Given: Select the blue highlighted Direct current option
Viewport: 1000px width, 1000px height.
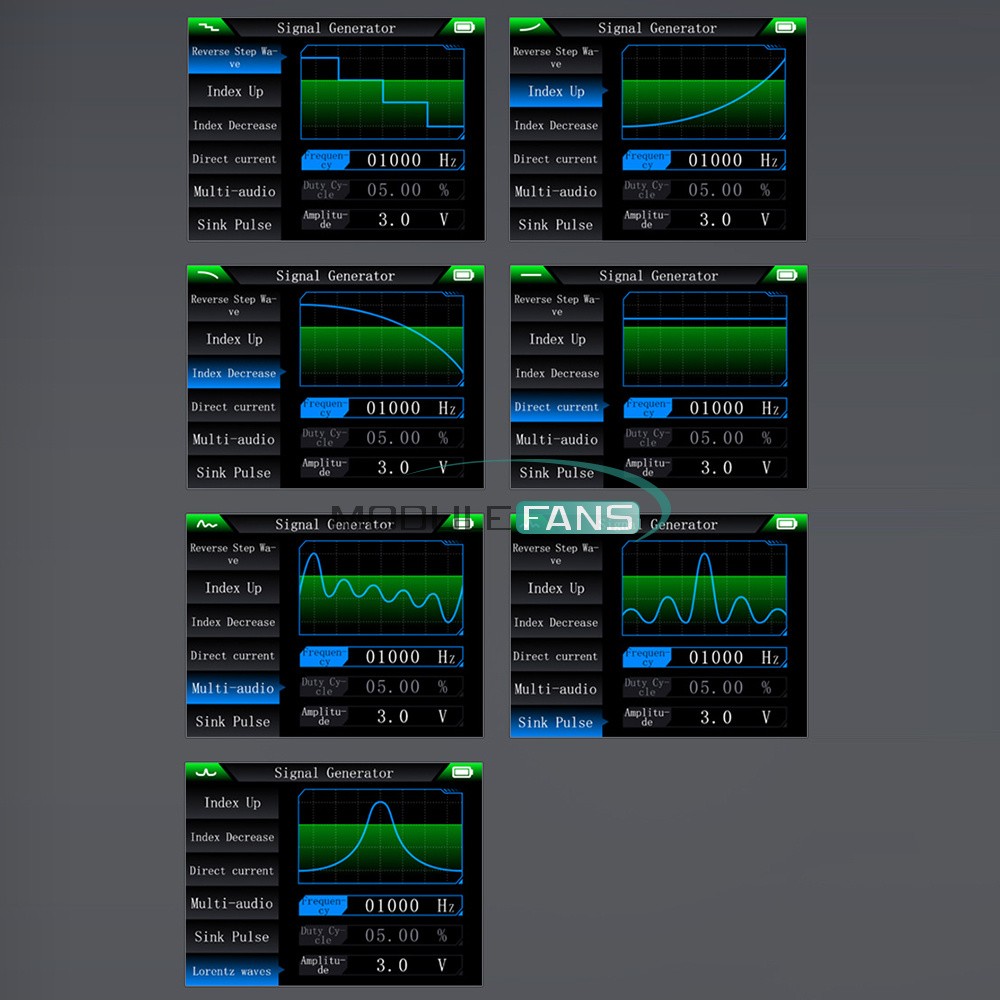Looking at the screenshot, I should click(556, 407).
